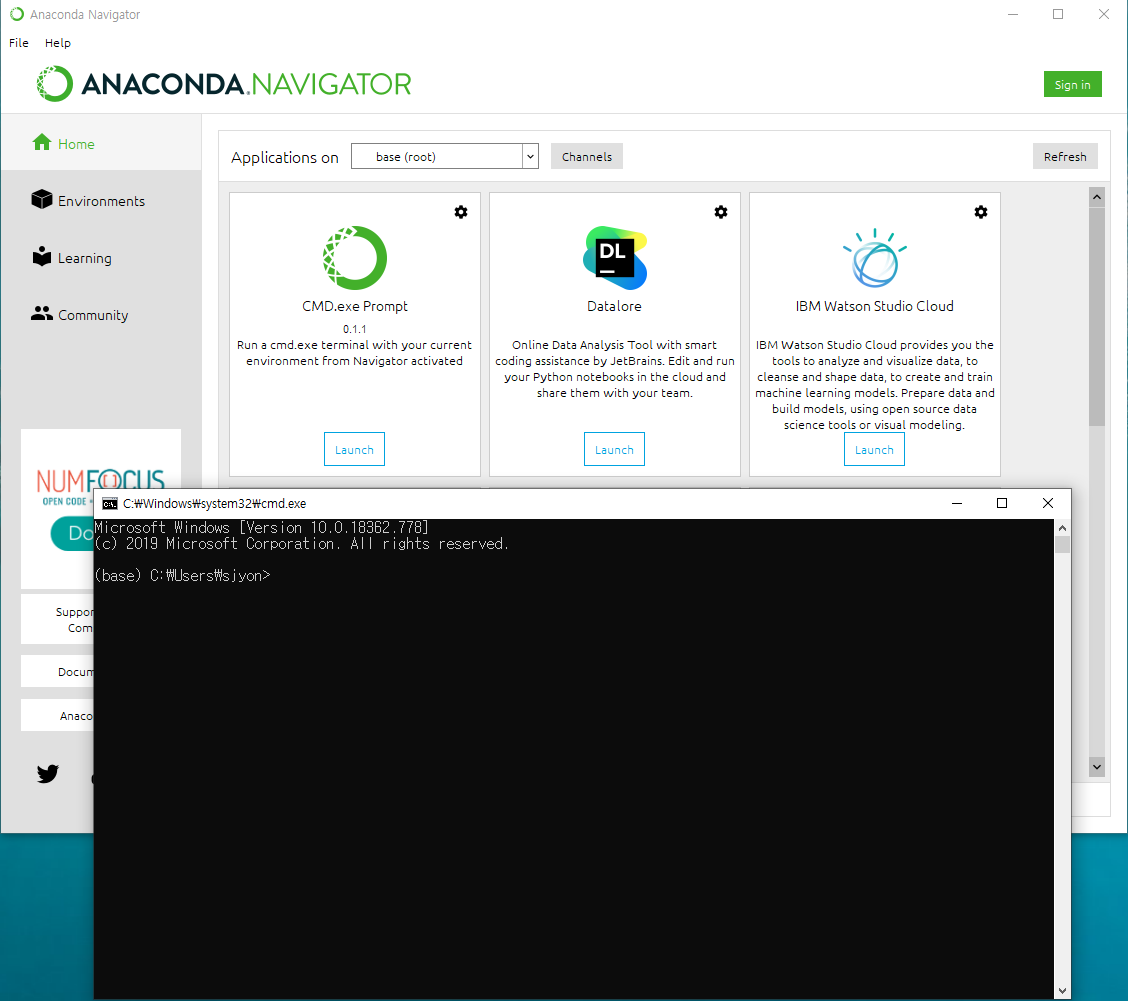Click the Refresh button
The image size is (1128, 1001).
click(x=1065, y=156)
